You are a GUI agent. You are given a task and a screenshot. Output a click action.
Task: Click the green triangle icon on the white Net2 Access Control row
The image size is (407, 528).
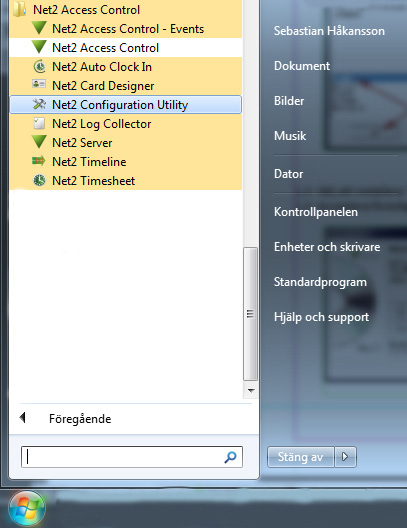pos(39,47)
